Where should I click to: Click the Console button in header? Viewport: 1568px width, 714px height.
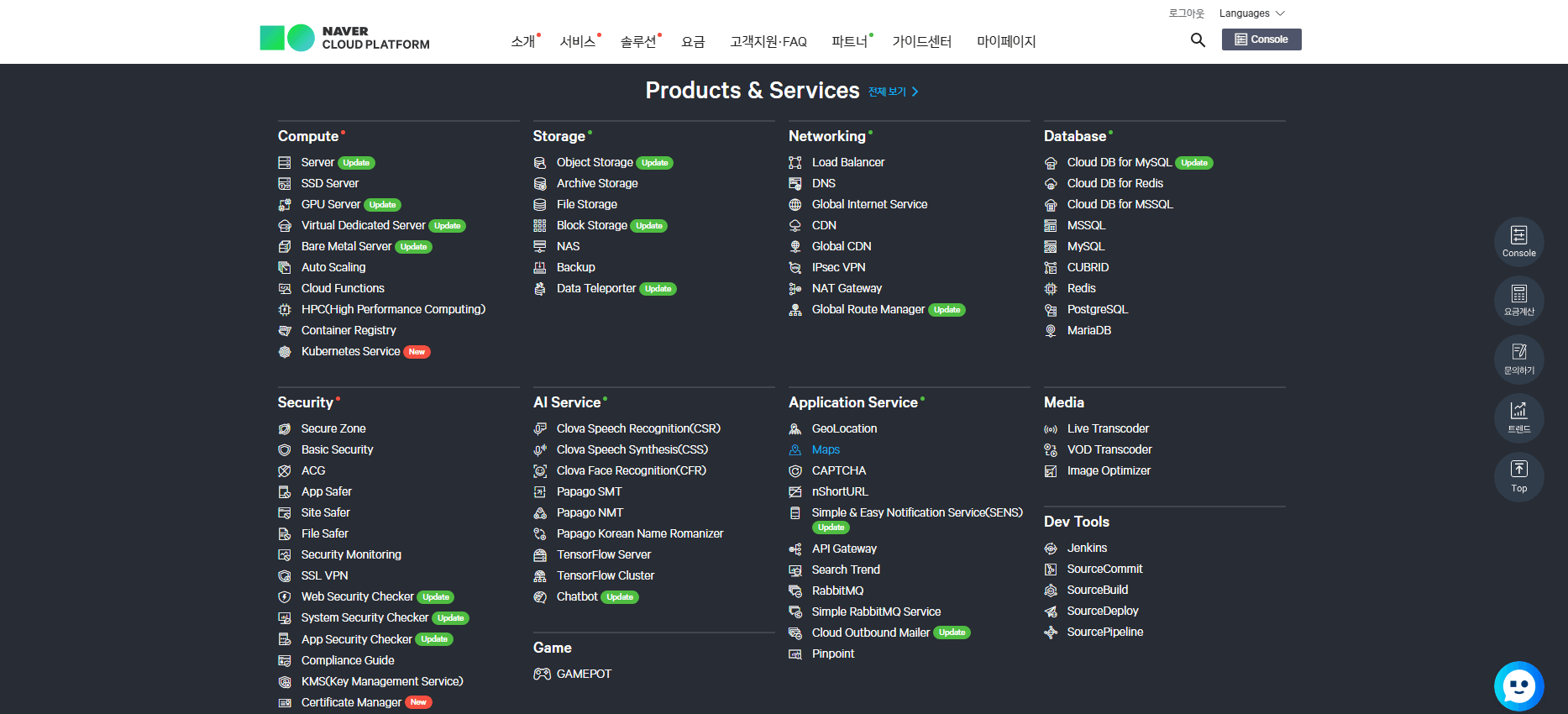click(1261, 39)
